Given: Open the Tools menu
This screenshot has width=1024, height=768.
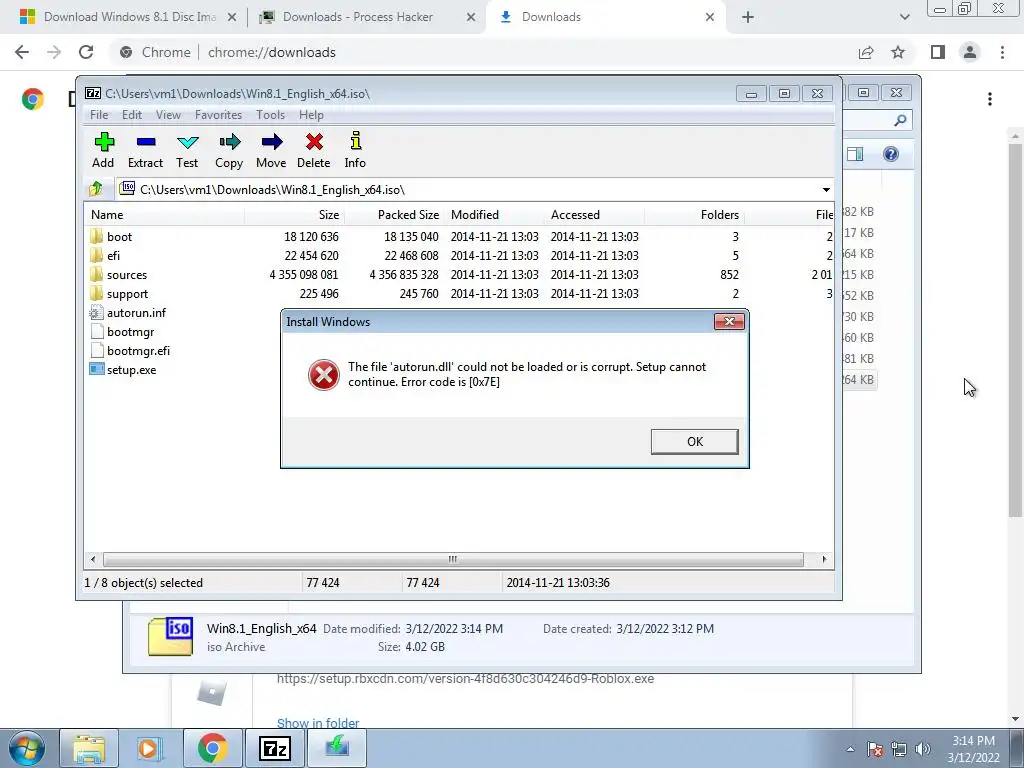Looking at the screenshot, I should (x=270, y=115).
